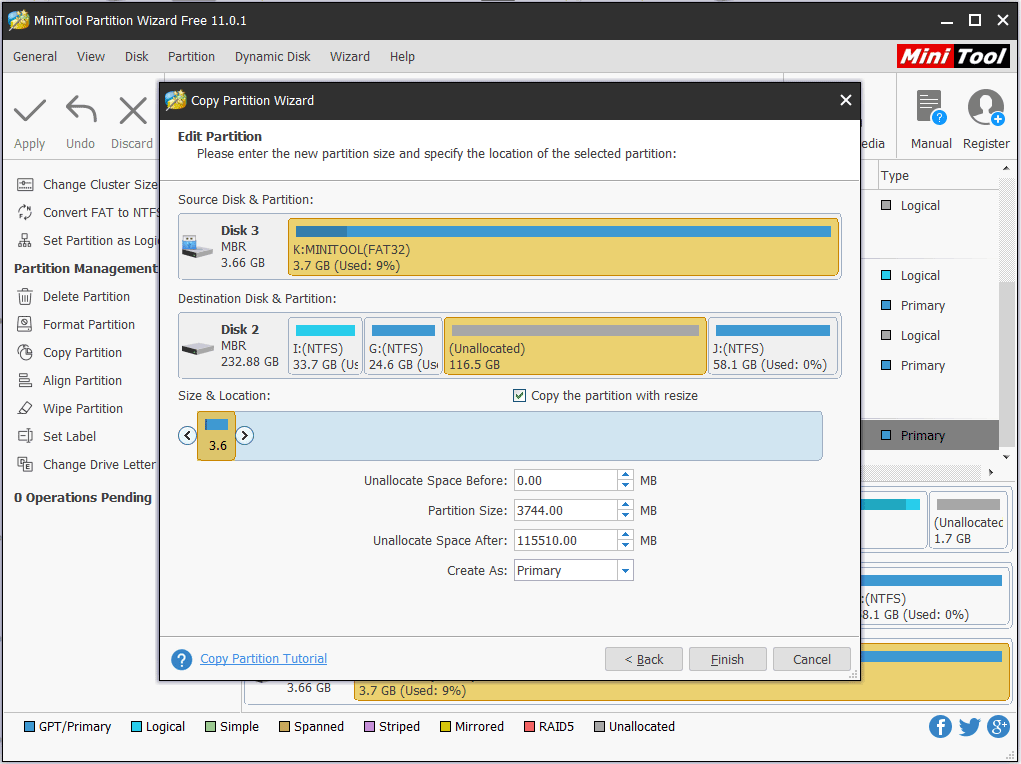Select the J:(NTFS) 58.1 GB partition in dialog
Viewport: 1021px width, 764px height.
point(773,347)
